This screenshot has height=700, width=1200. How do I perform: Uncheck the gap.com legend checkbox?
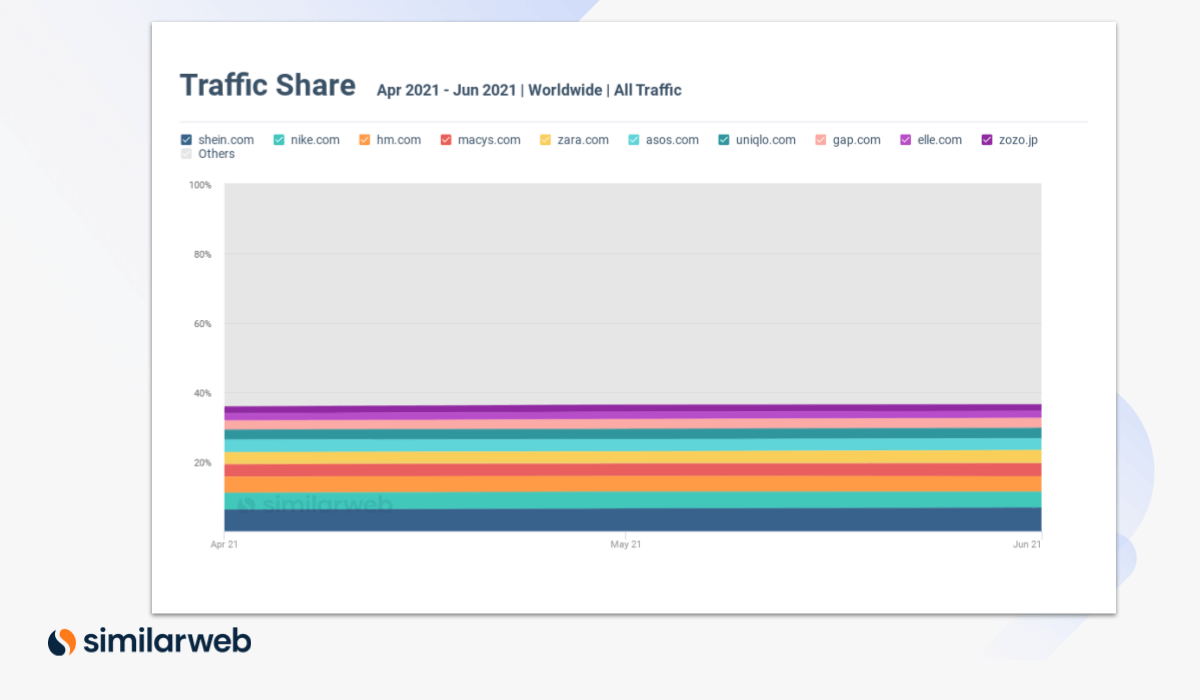click(821, 140)
